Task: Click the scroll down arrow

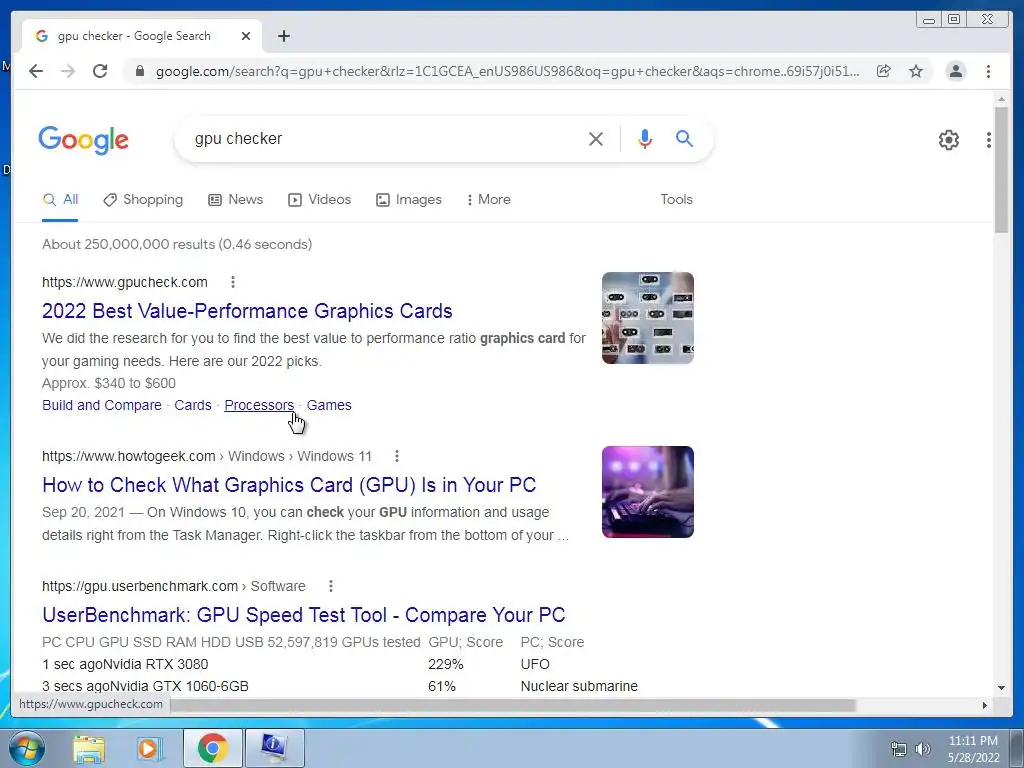Action: point(1000,687)
